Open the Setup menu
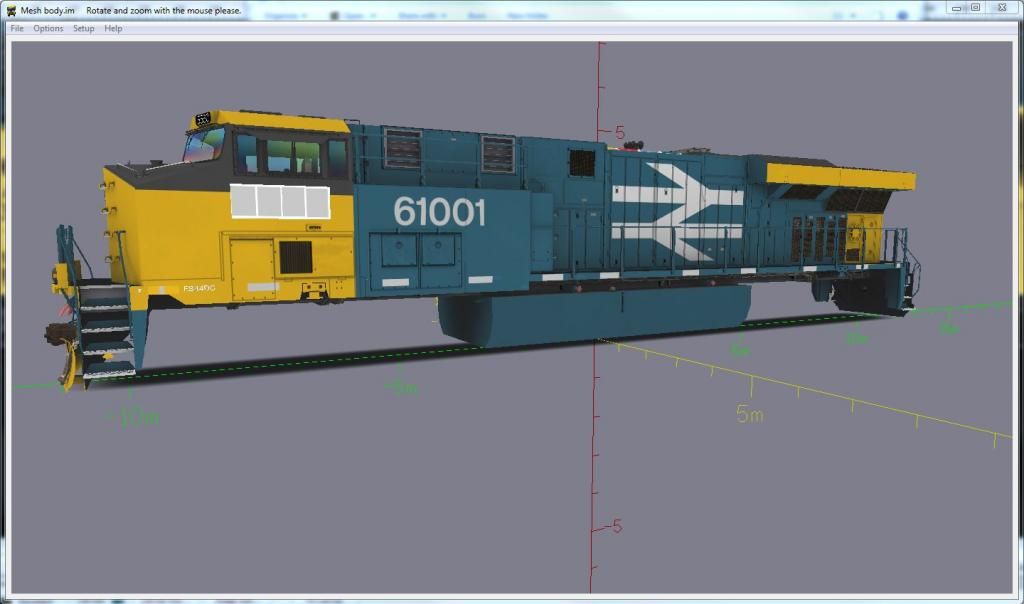 pyautogui.click(x=84, y=29)
